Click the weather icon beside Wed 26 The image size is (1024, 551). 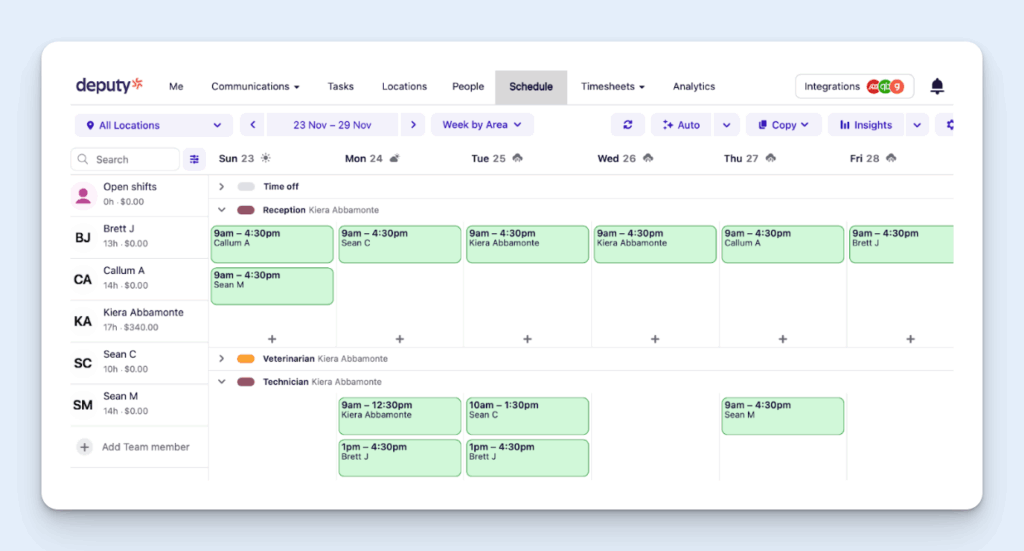point(648,158)
